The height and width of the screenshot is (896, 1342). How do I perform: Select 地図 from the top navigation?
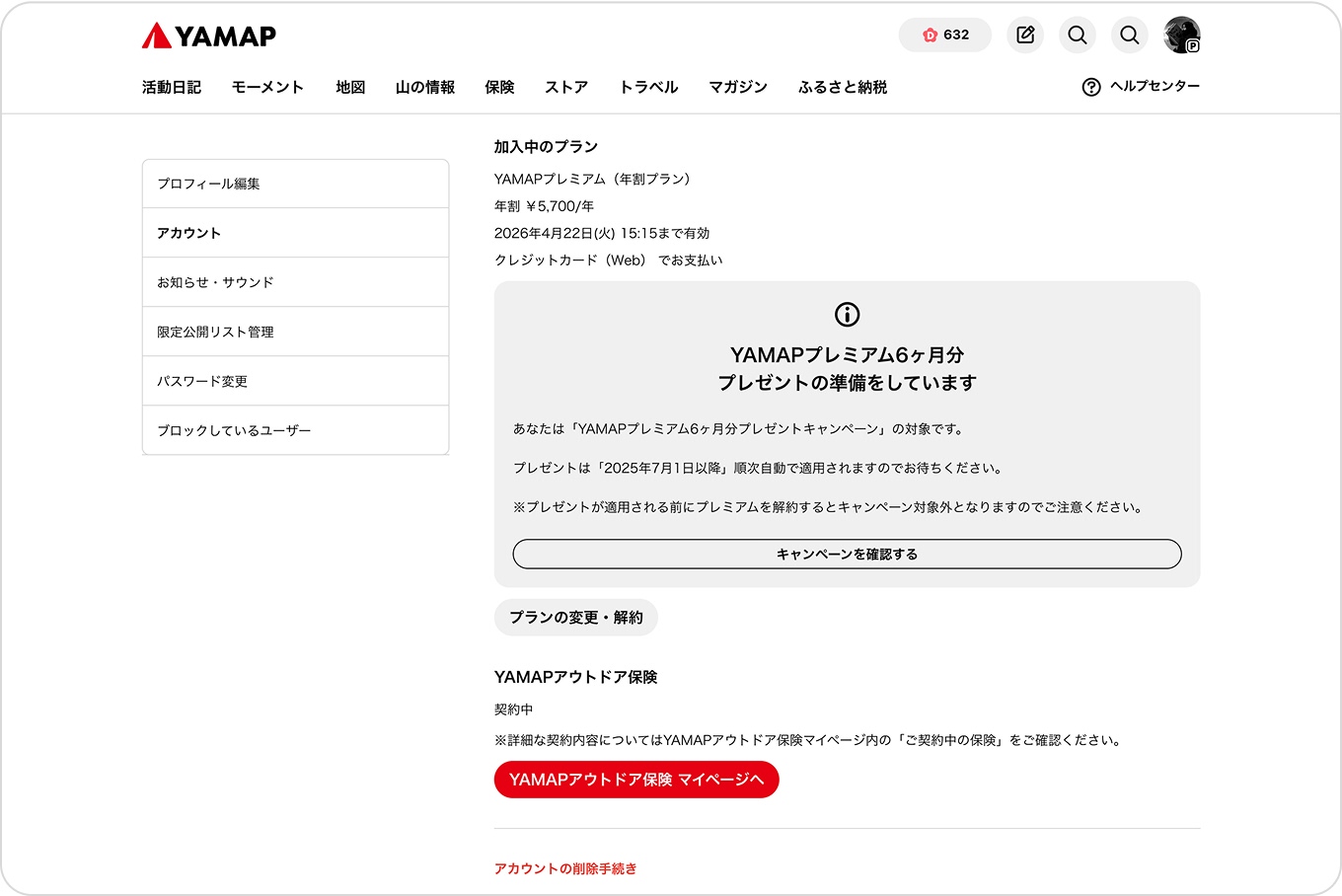pyautogui.click(x=350, y=87)
